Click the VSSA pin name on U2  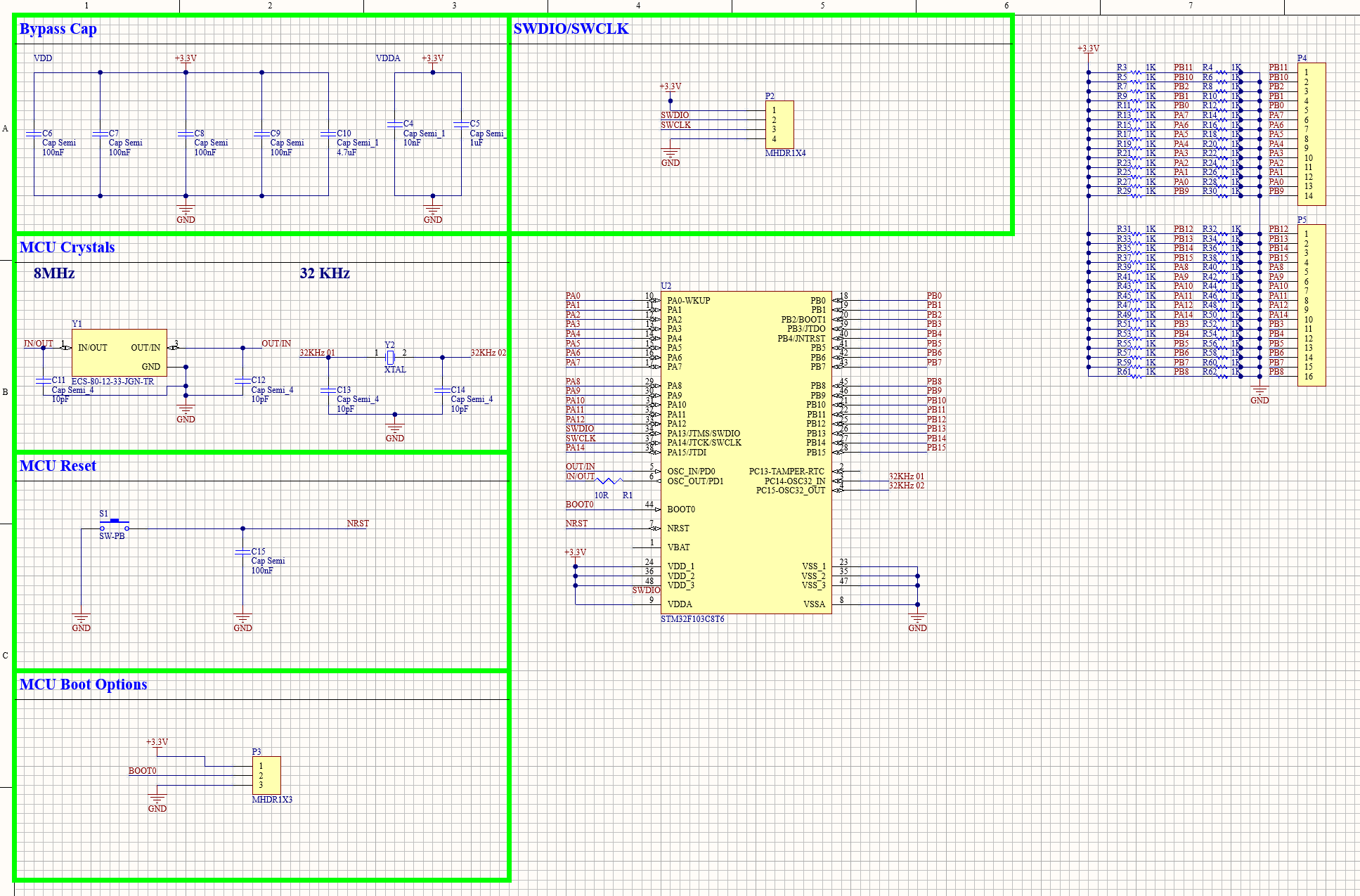[814, 604]
